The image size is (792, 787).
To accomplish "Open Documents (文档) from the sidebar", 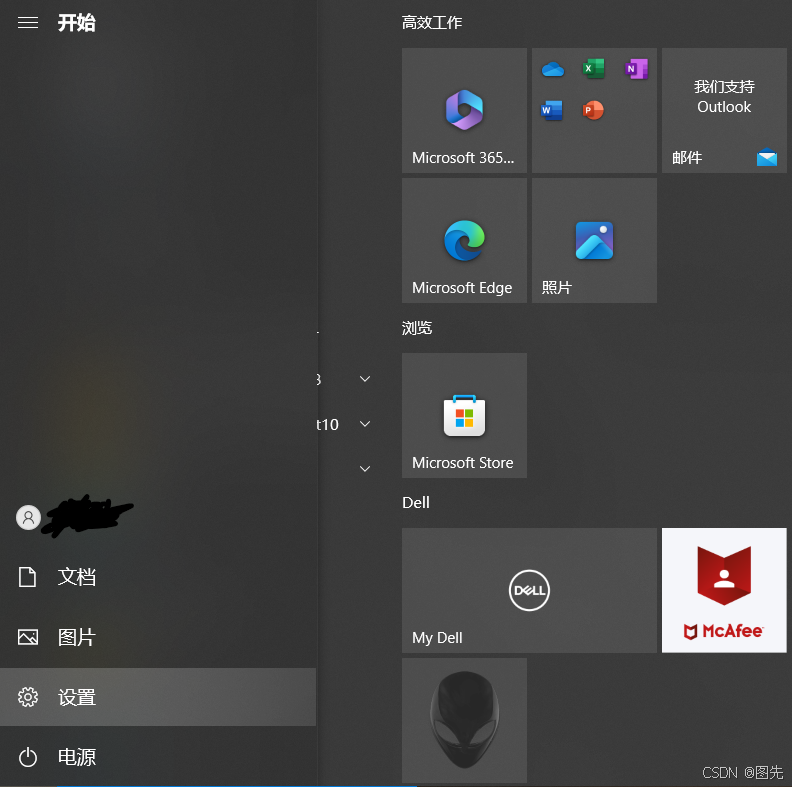I will 158,577.
